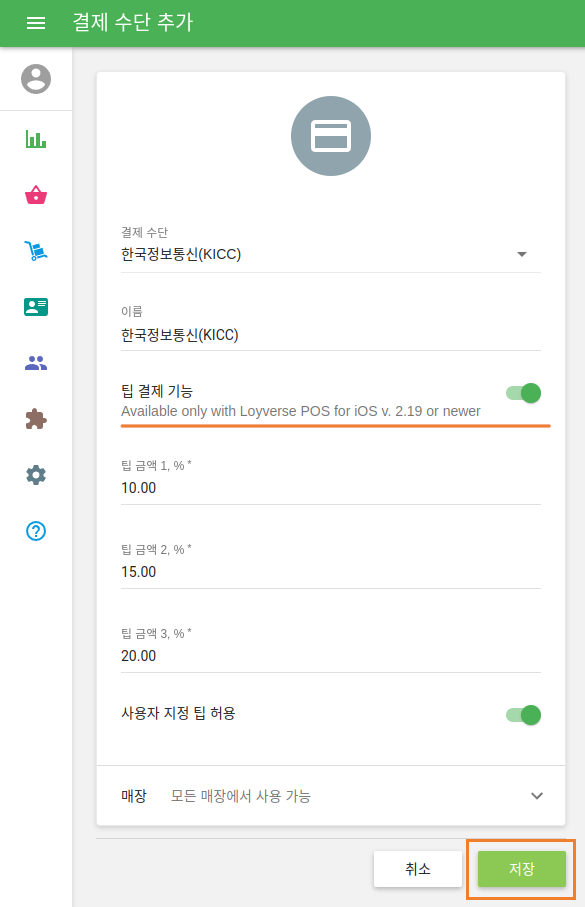Click the help question mark icon

(36, 531)
